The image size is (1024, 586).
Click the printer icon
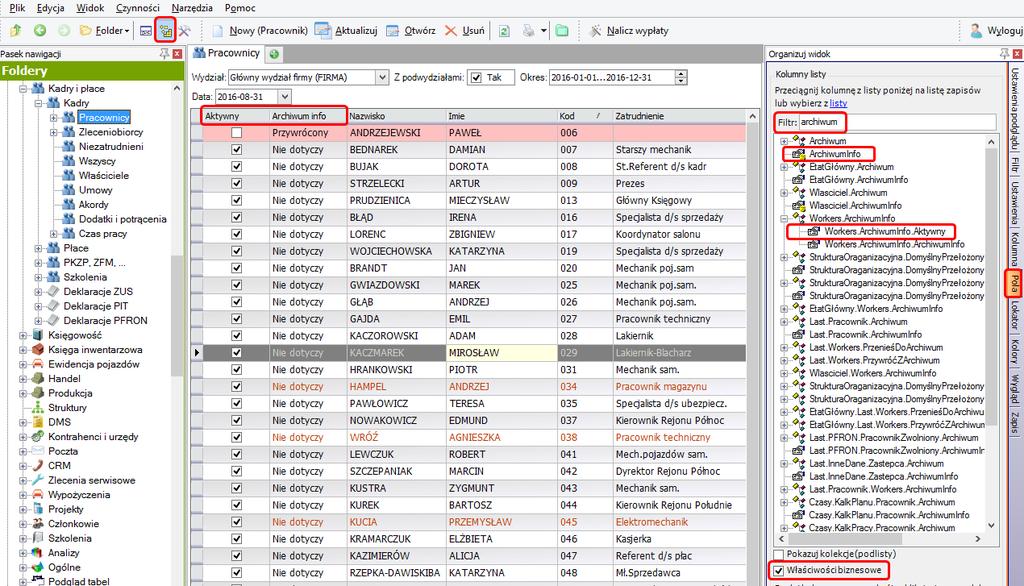528,31
